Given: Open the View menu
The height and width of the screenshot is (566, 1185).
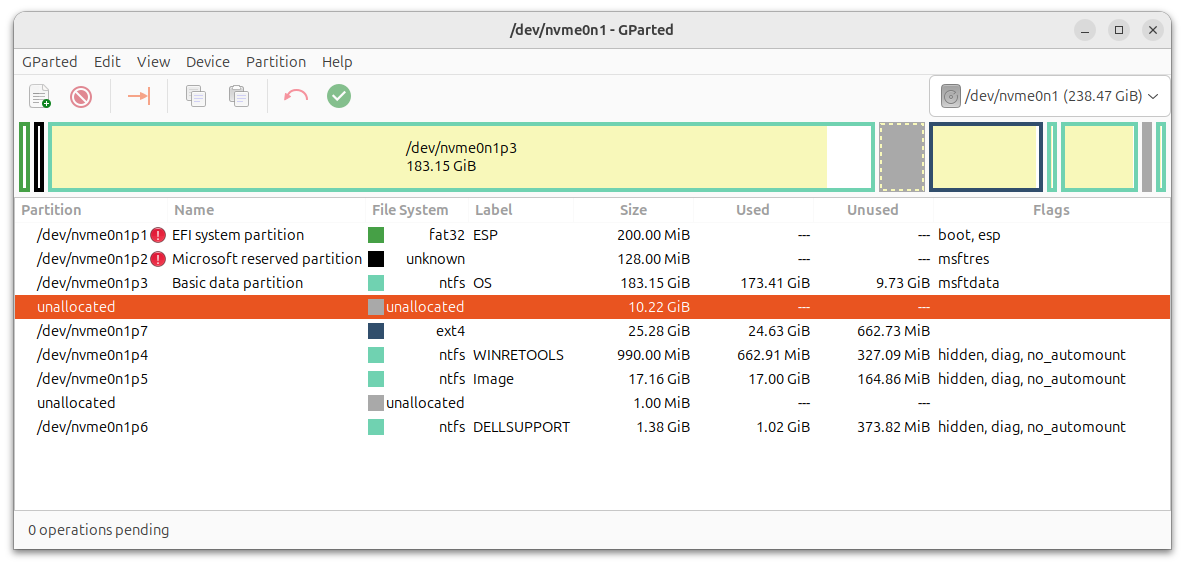Looking at the screenshot, I should point(153,62).
